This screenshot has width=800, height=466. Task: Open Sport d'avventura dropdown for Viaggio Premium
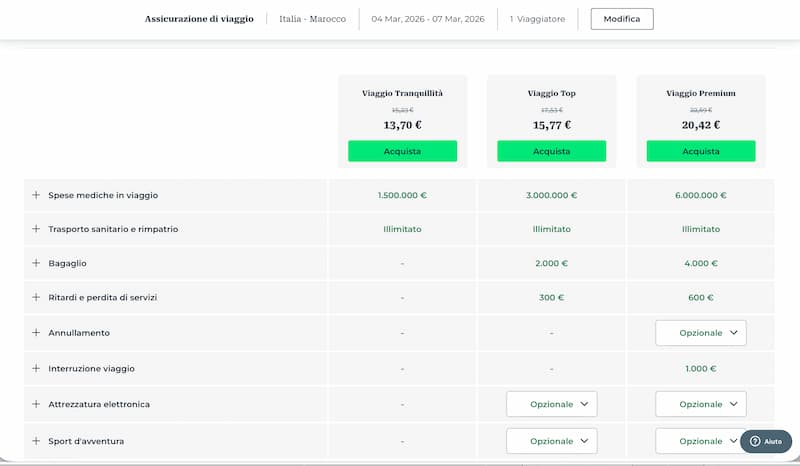[x=699, y=441]
